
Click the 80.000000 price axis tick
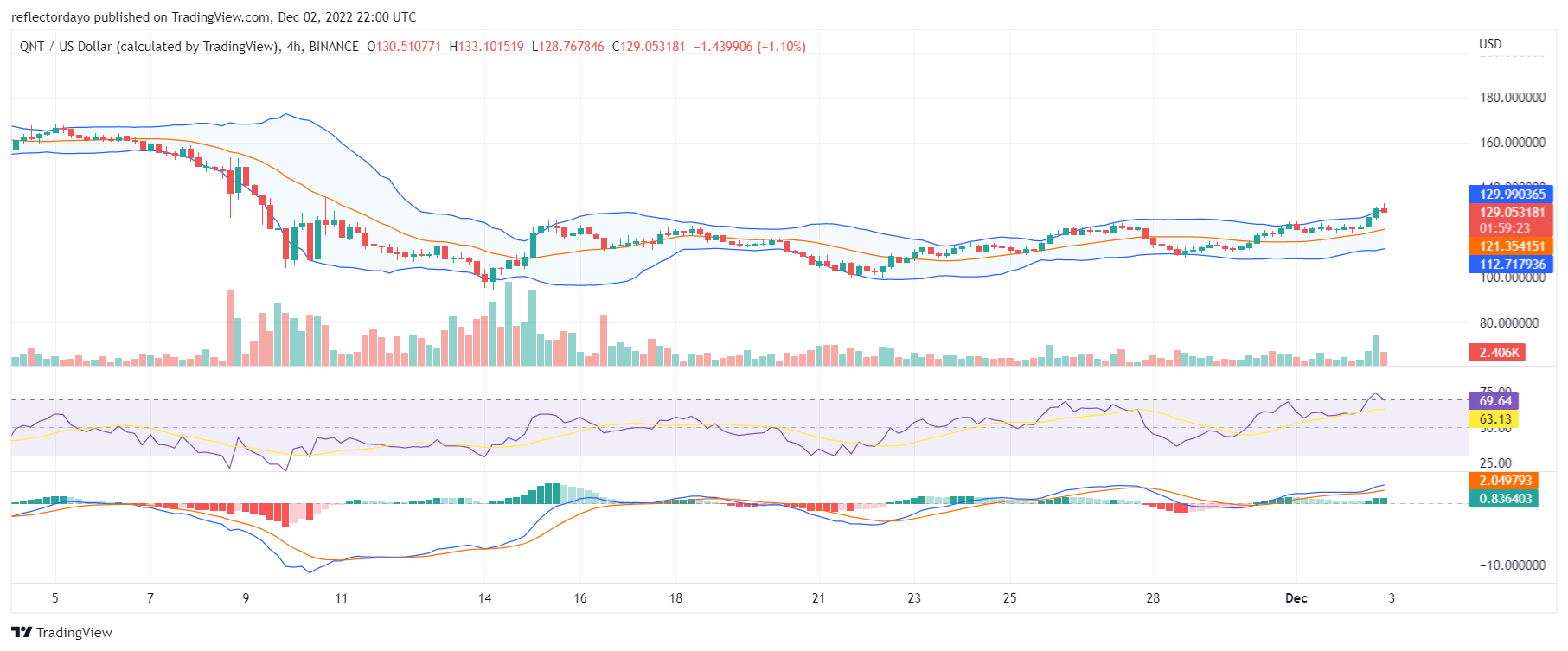(x=1509, y=323)
